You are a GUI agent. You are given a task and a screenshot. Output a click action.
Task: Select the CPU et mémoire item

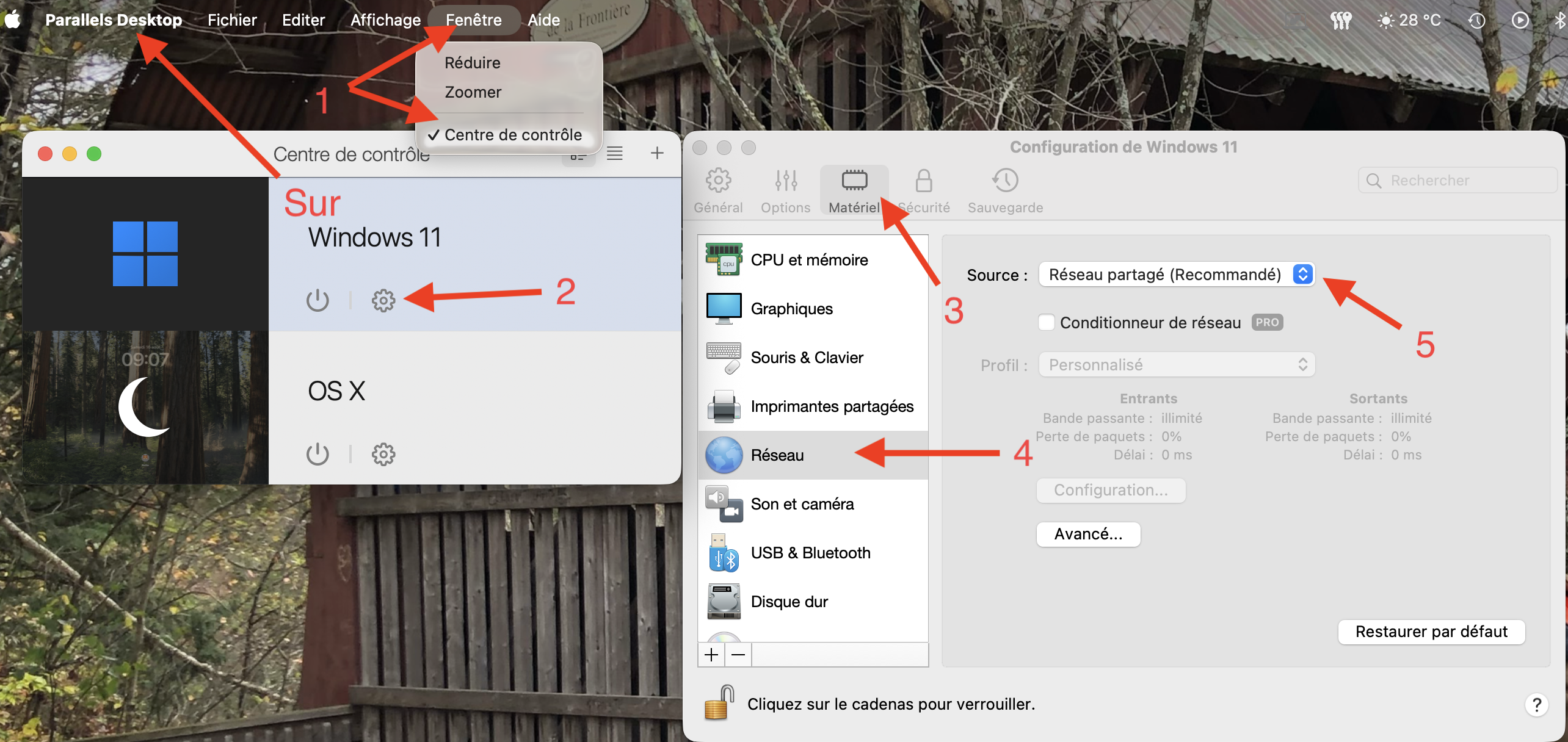[809, 260]
